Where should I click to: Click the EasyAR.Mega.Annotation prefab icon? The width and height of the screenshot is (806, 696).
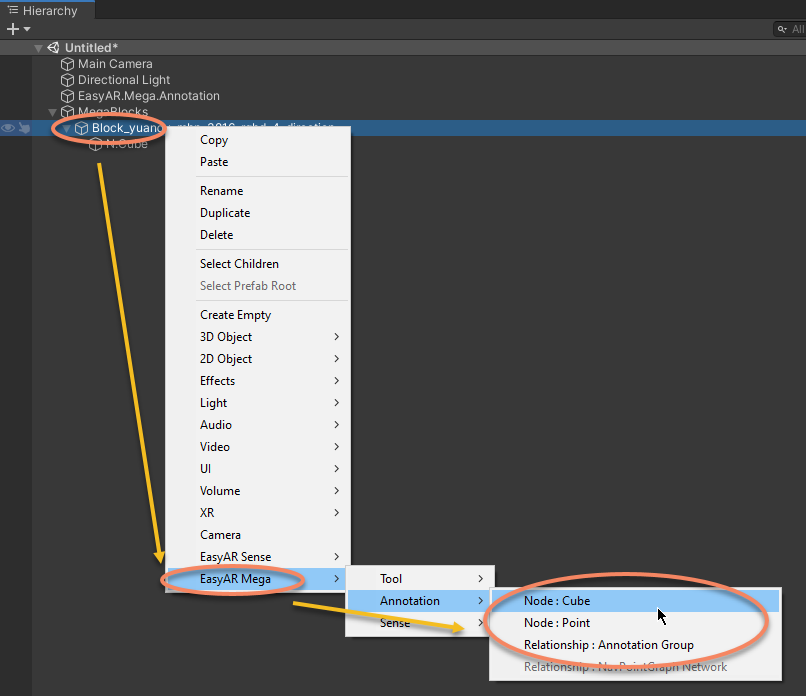[x=67, y=96]
